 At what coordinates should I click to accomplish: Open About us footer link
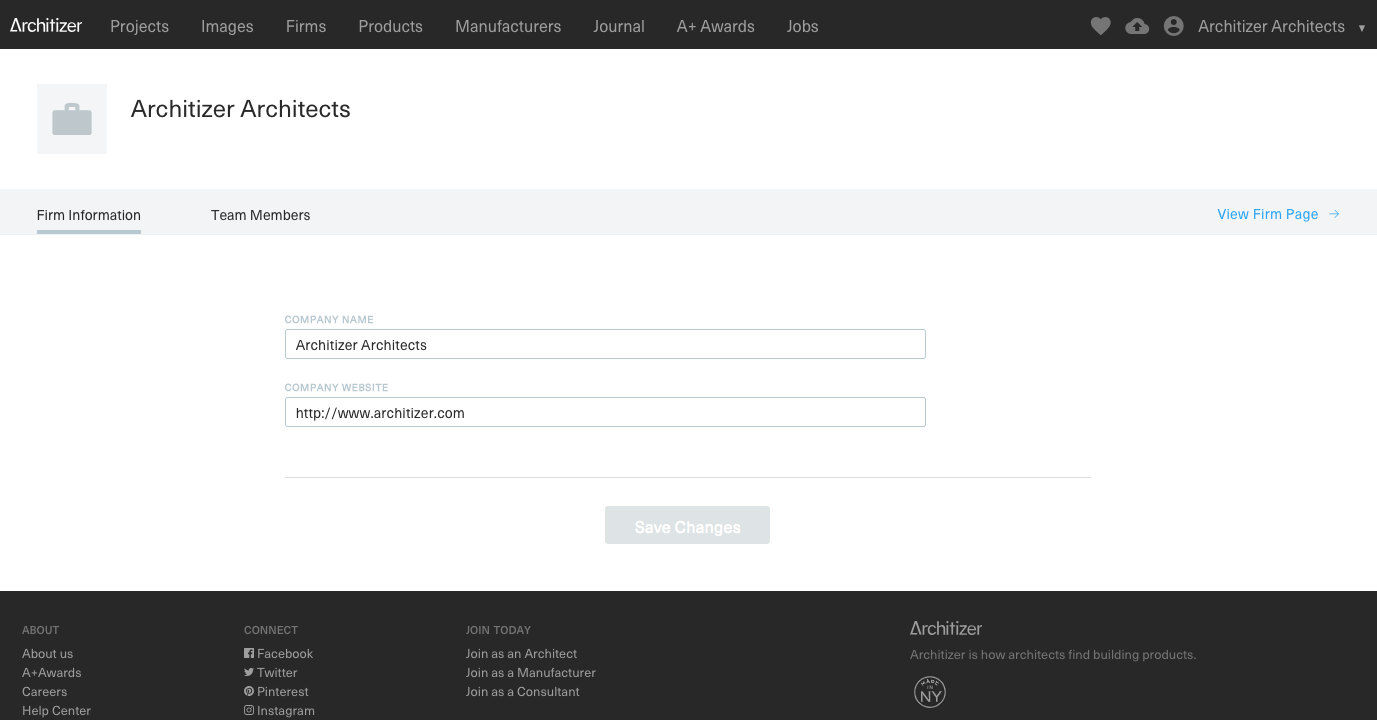pyautogui.click(x=47, y=653)
